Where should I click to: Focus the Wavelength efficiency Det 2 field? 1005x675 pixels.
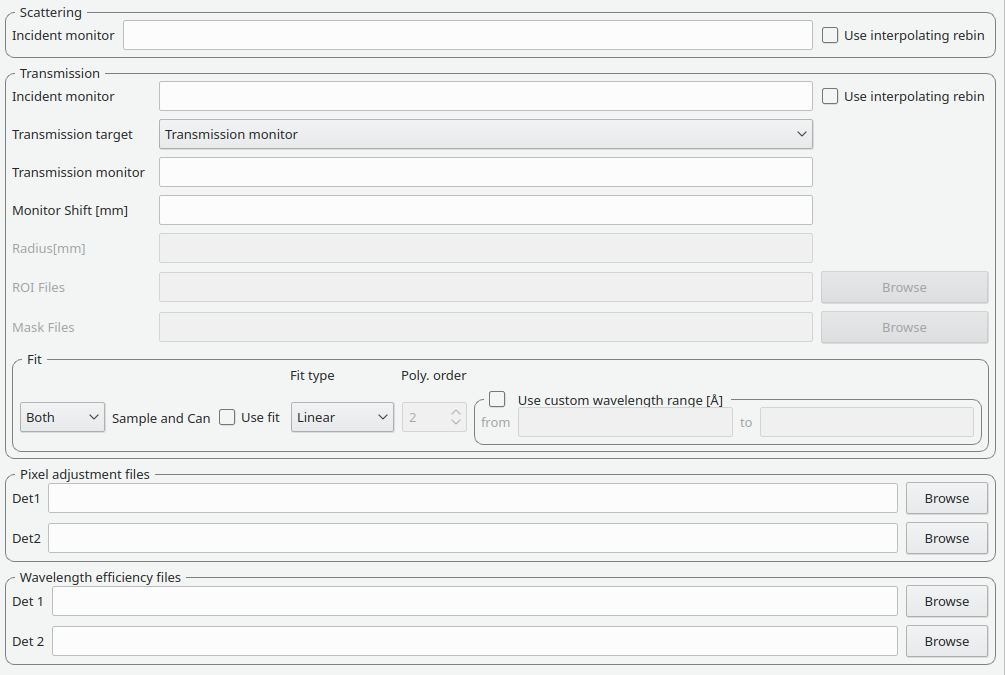tap(474, 641)
